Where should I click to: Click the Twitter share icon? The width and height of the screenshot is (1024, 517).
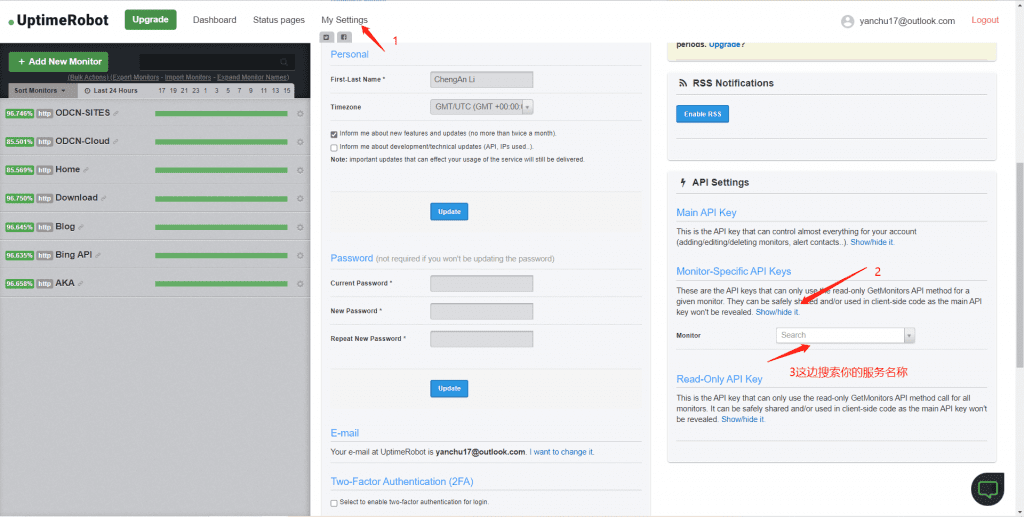pyautogui.click(x=327, y=37)
